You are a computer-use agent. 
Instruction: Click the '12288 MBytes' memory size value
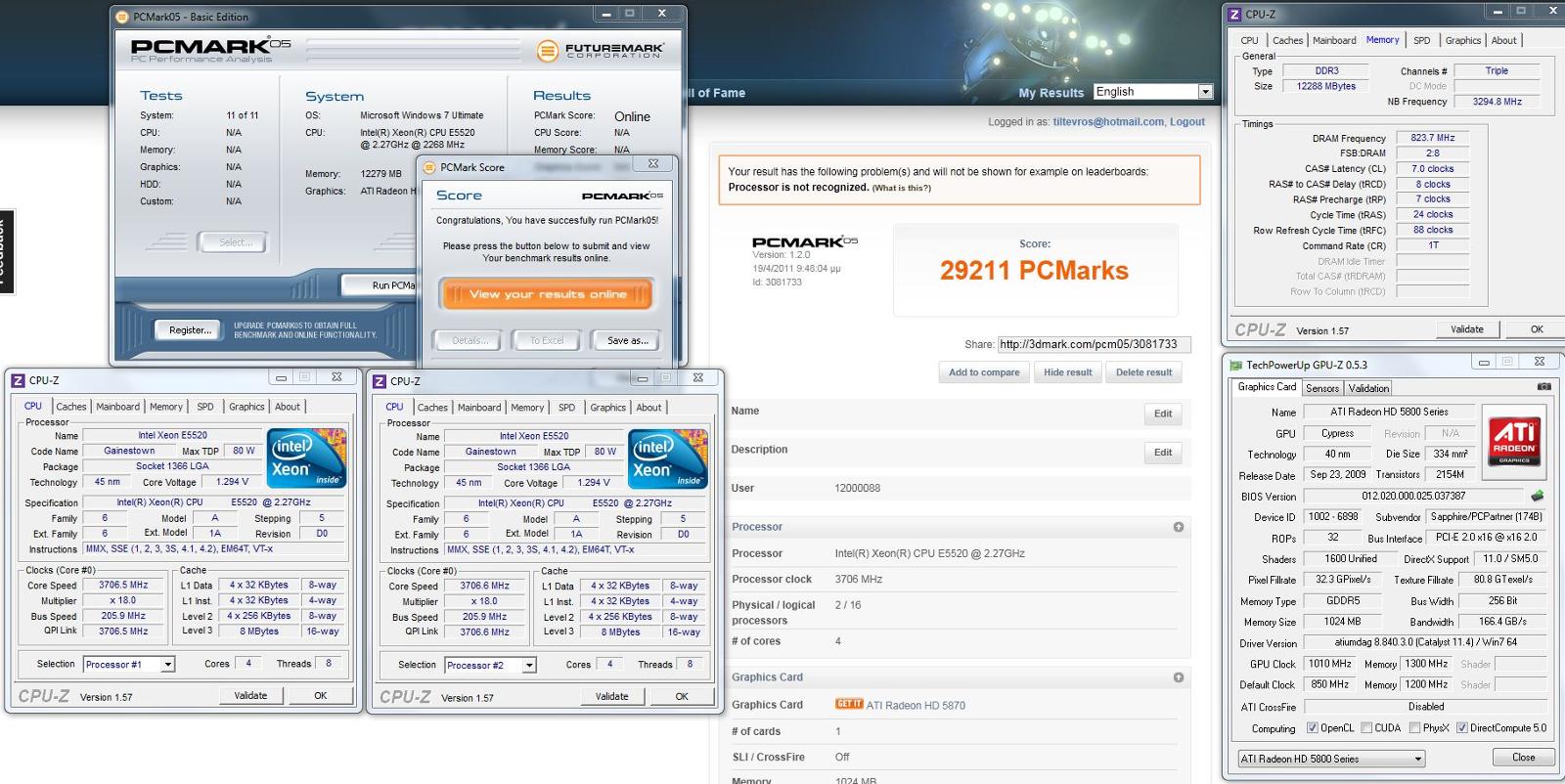click(x=1325, y=86)
